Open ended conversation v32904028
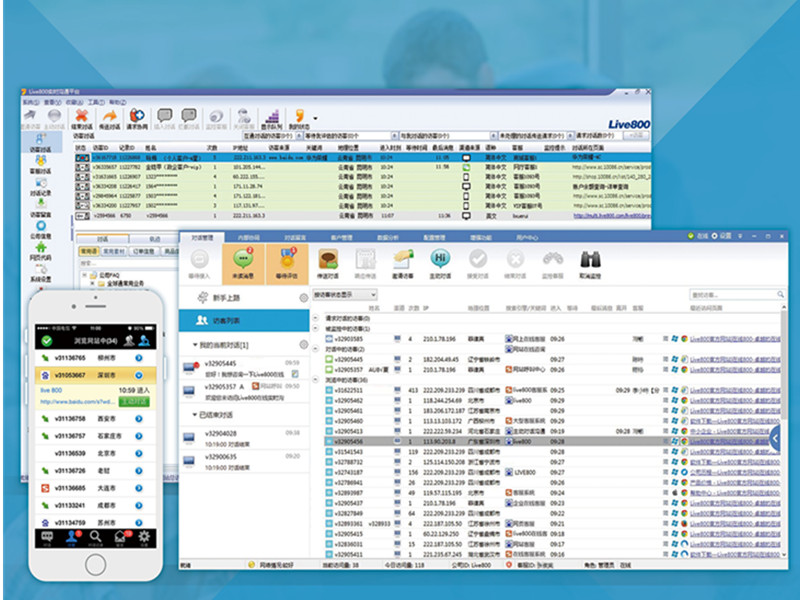This screenshot has width=800, height=600. [x=244, y=438]
